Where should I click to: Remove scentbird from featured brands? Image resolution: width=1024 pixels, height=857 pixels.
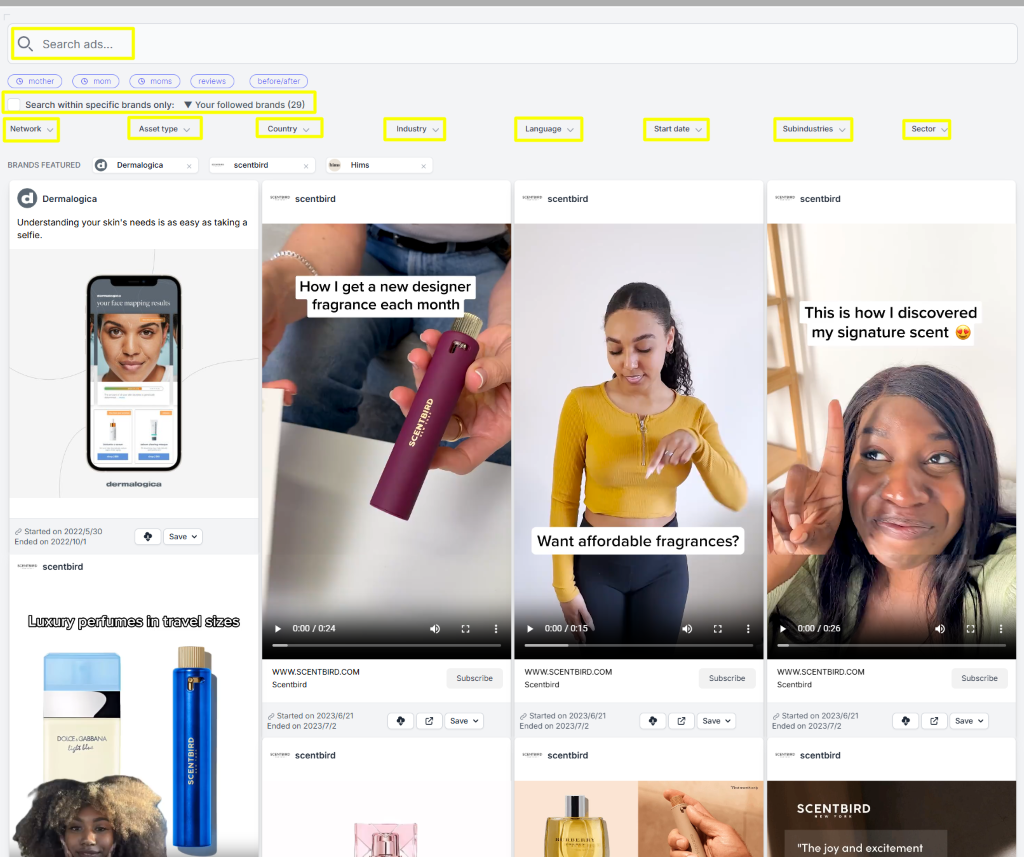tap(306, 166)
